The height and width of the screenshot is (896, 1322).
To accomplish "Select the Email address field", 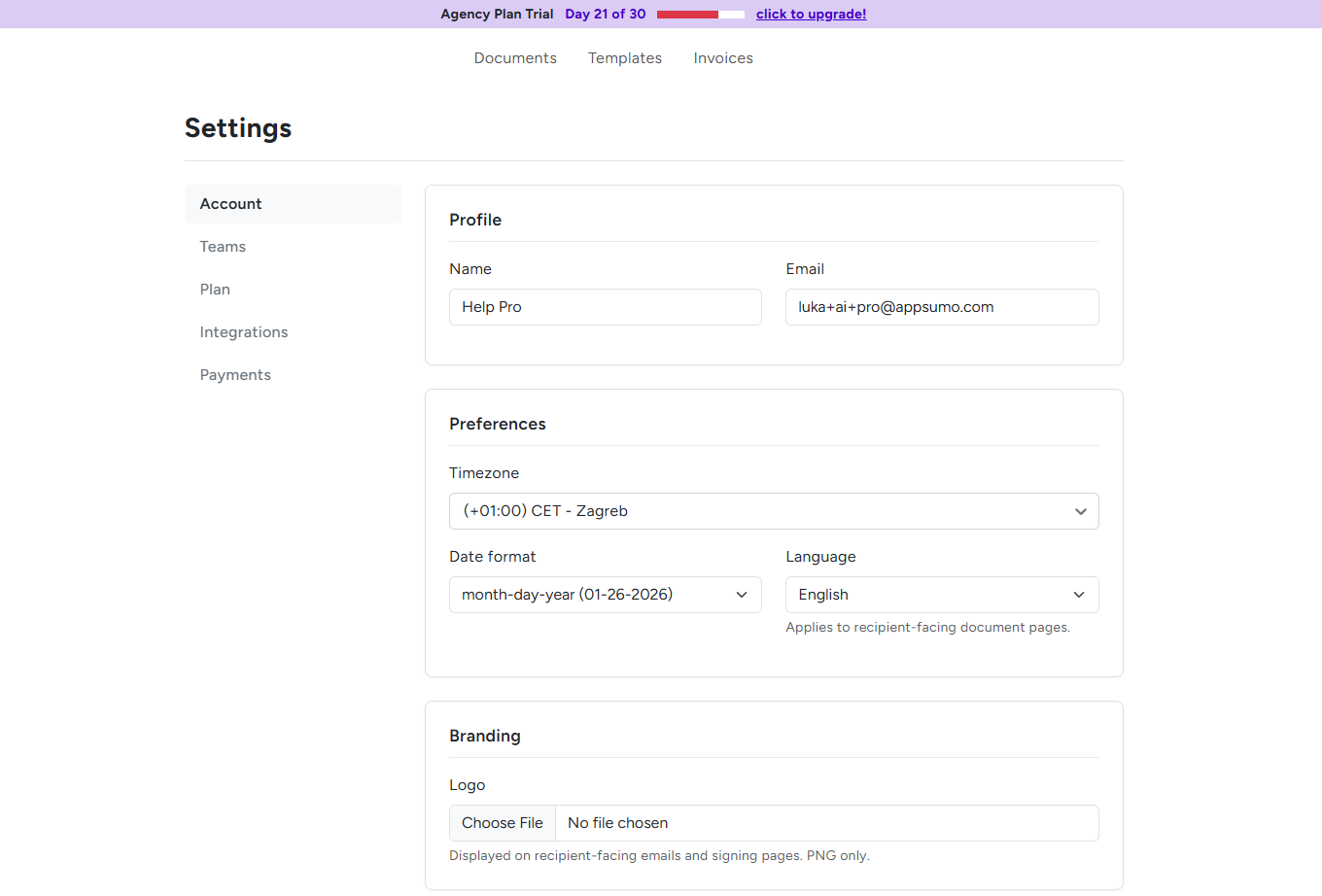I will point(941,307).
